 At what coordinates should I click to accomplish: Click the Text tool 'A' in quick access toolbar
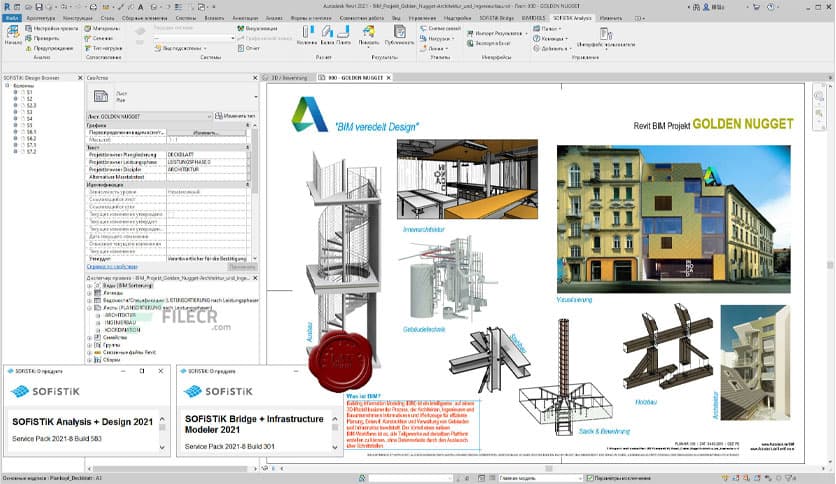[x=141, y=7]
